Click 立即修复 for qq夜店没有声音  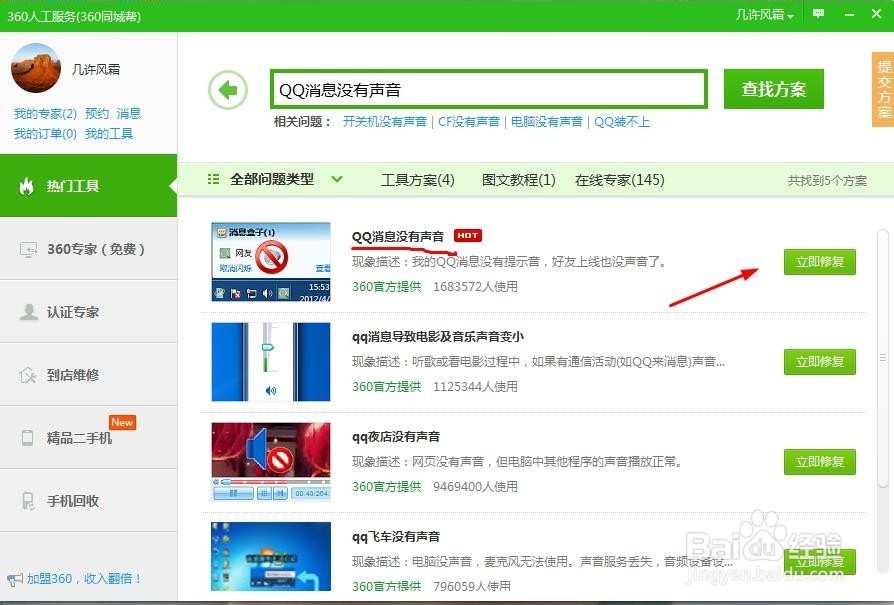click(819, 462)
